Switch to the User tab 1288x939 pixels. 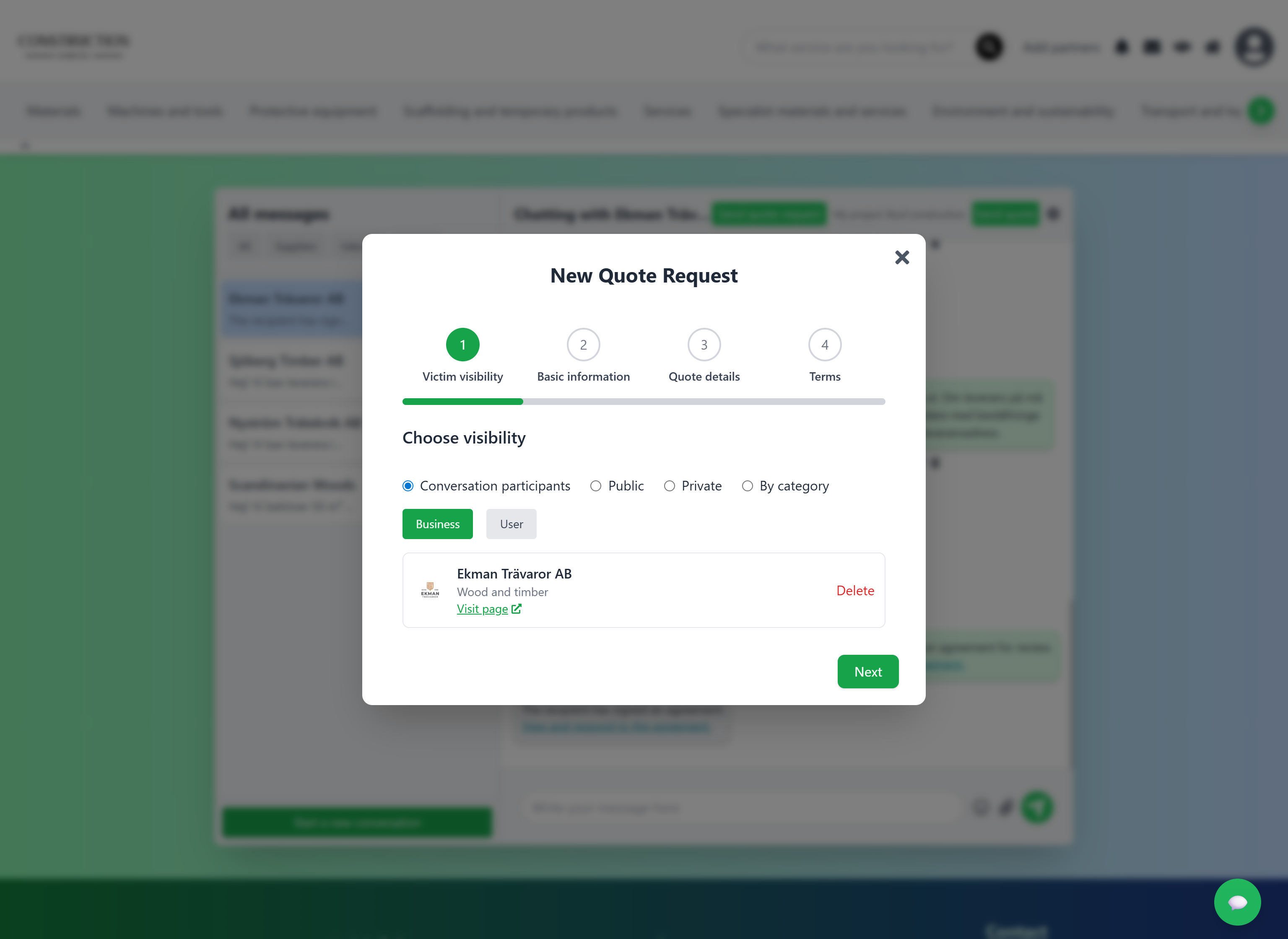coord(511,524)
